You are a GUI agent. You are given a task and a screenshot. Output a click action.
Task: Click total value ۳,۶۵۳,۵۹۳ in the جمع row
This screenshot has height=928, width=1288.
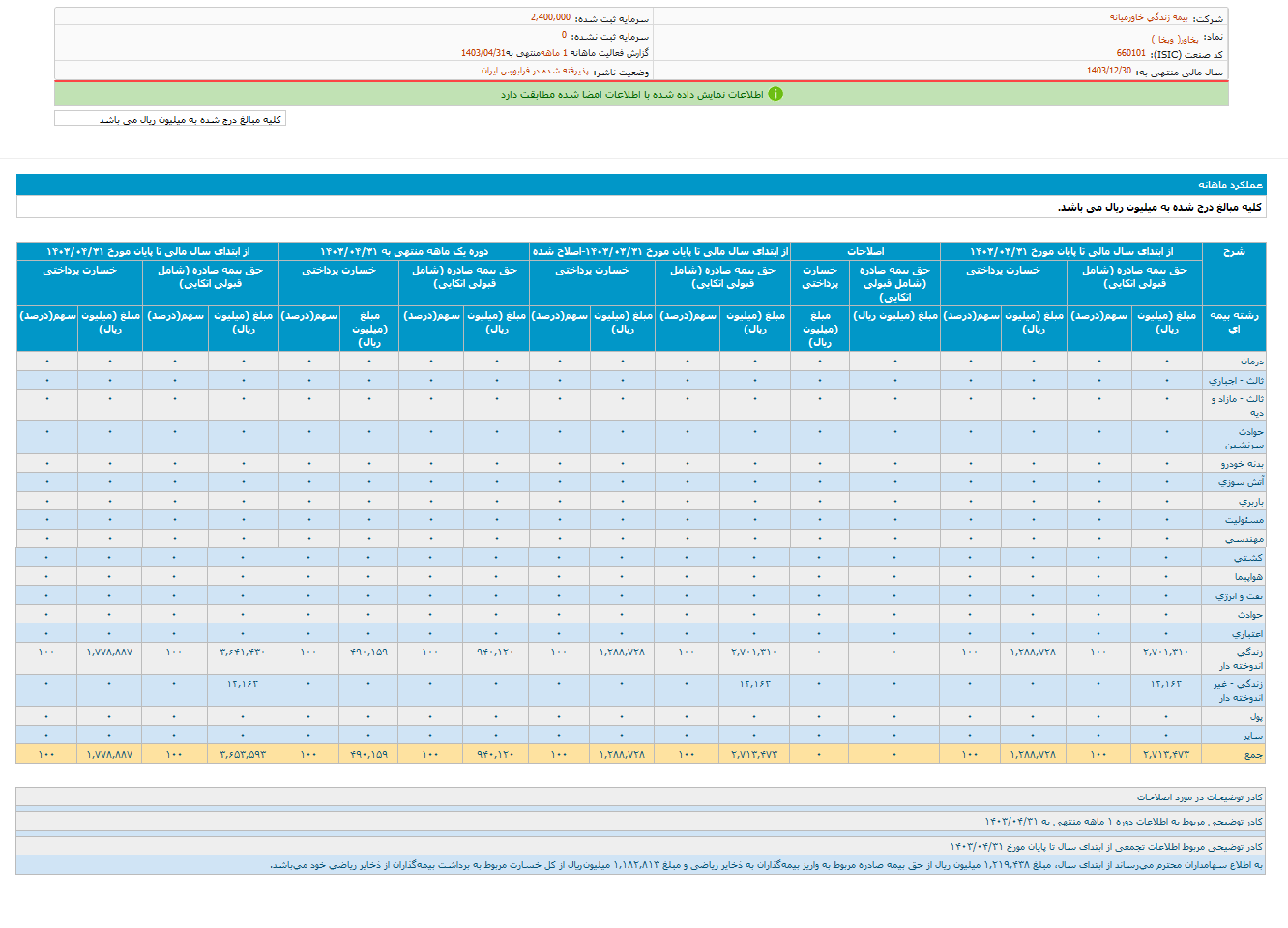(x=243, y=754)
